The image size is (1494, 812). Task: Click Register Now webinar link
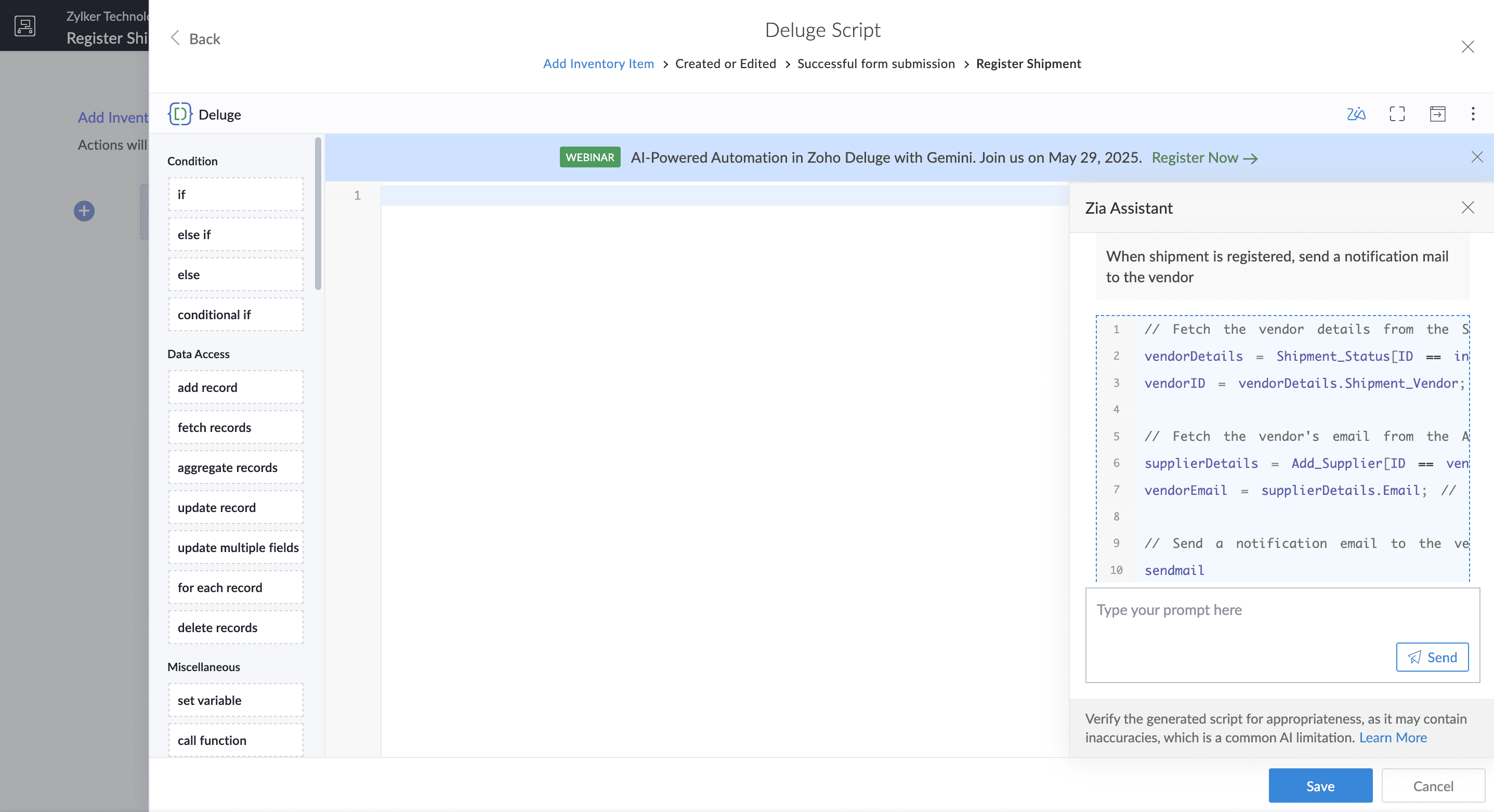coord(1204,158)
